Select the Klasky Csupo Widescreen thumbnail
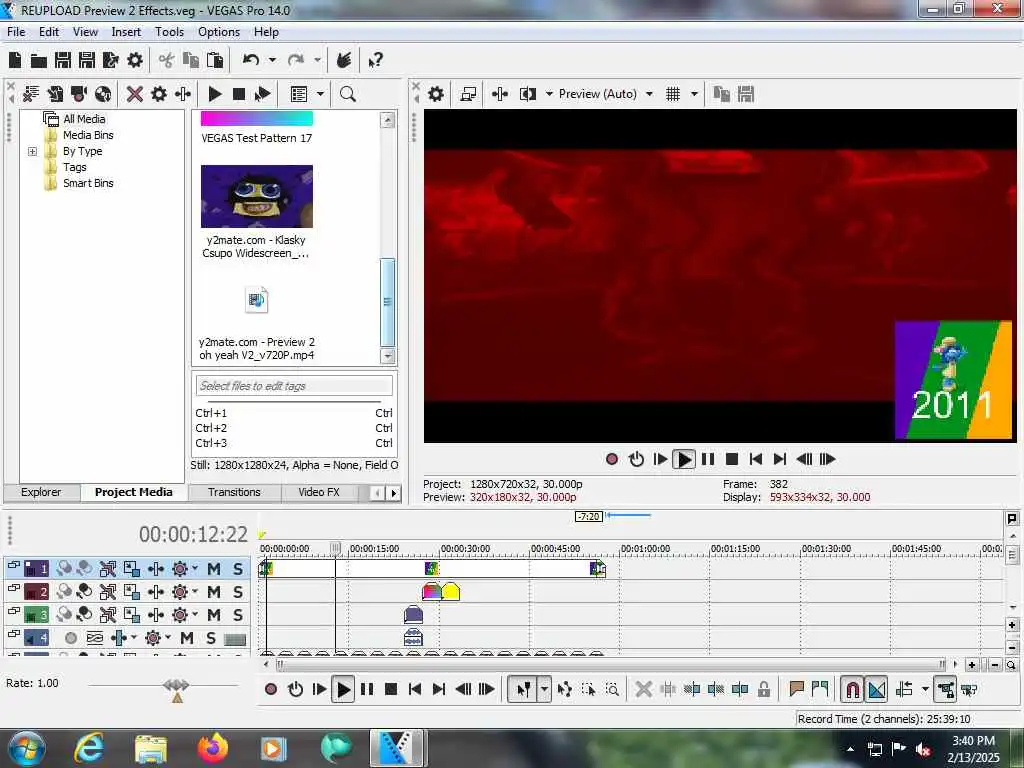Screen dimensions: 1024x768 (x=257, y=196)
